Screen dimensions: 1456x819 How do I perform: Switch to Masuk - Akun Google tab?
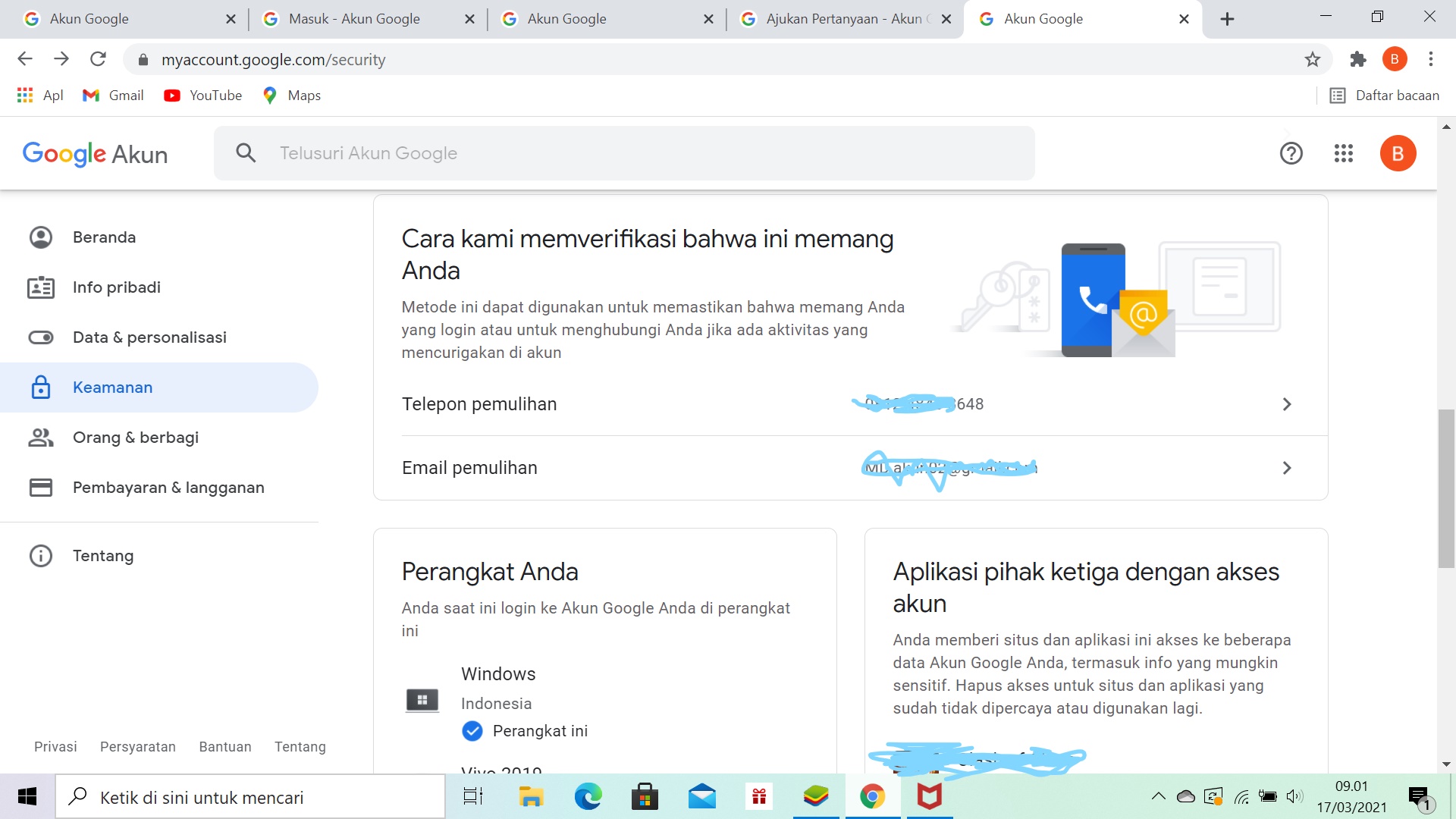(x=354, y=19)
